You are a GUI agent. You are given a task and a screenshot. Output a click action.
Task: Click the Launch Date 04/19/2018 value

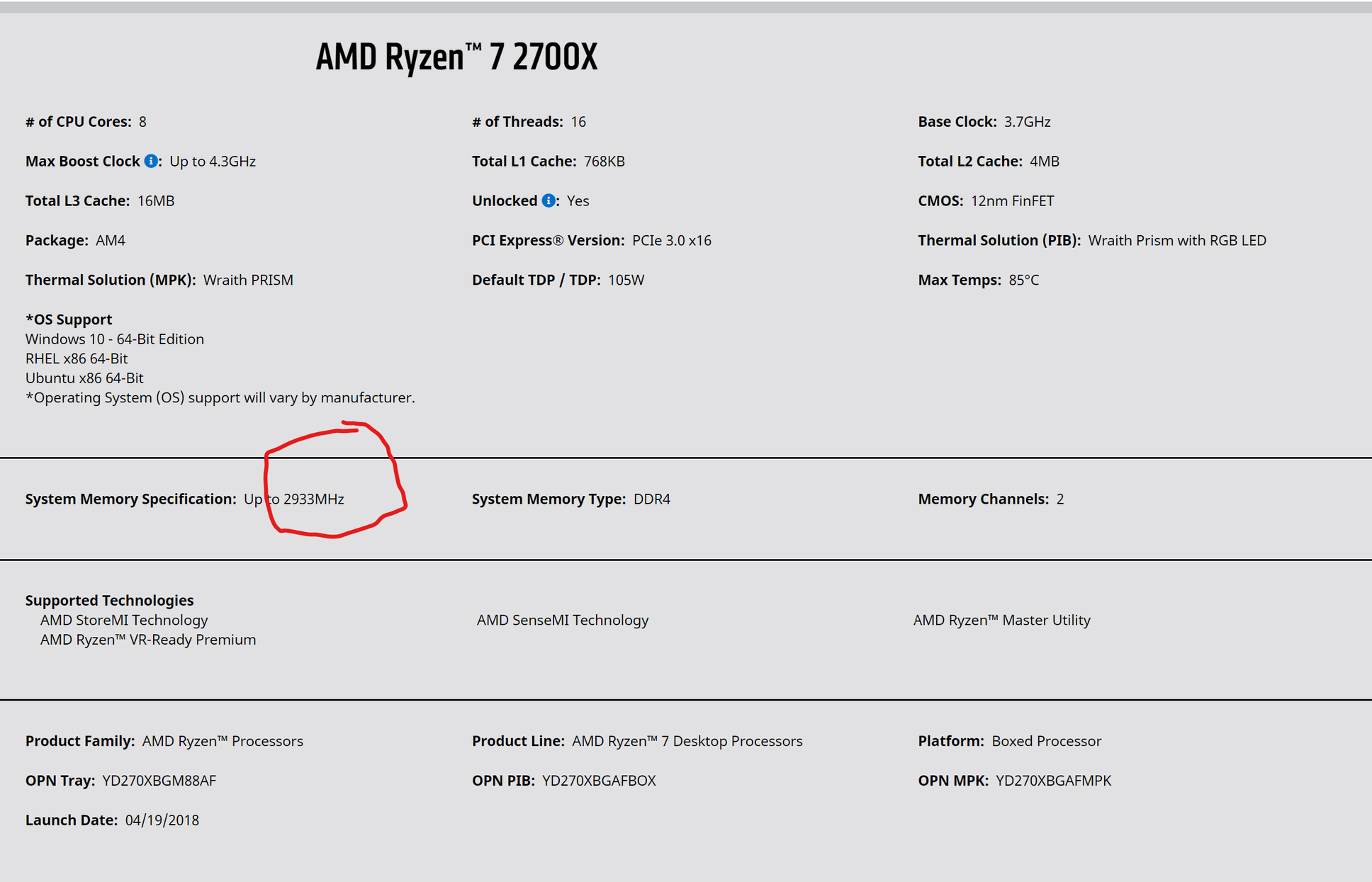click(162, 820)
